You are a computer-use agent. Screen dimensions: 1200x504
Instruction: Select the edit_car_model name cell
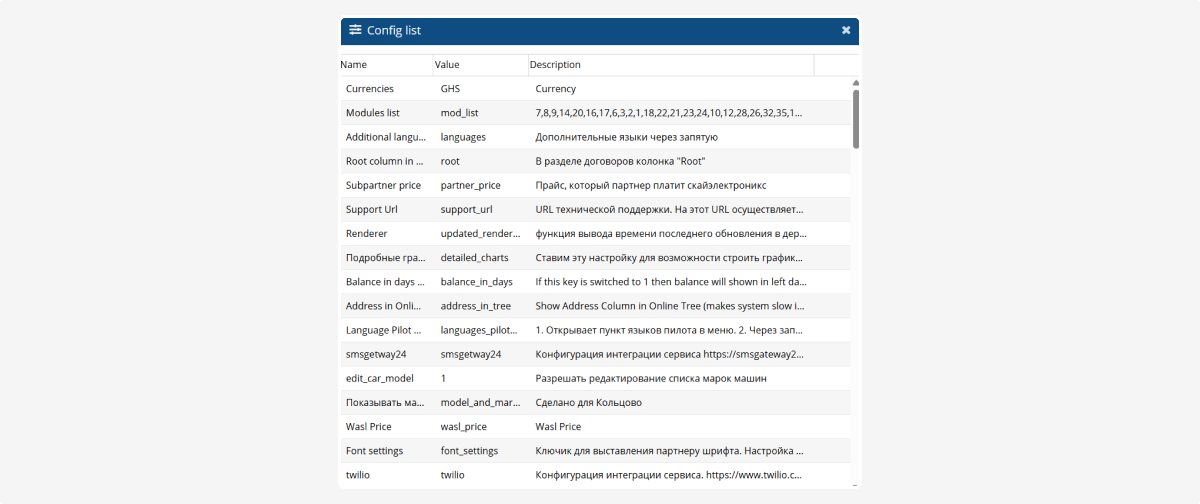pos(378,379)
